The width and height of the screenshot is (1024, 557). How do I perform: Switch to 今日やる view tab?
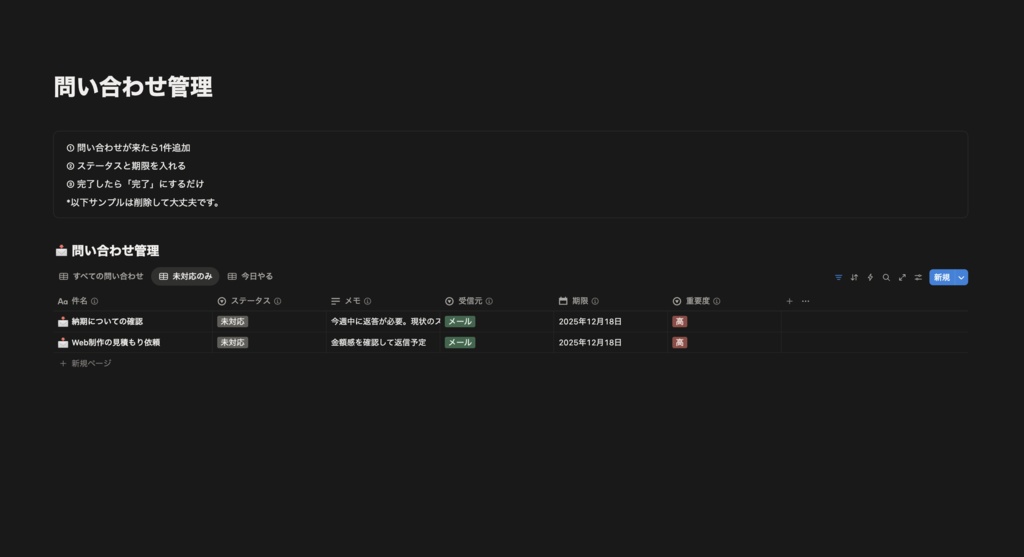250,276
